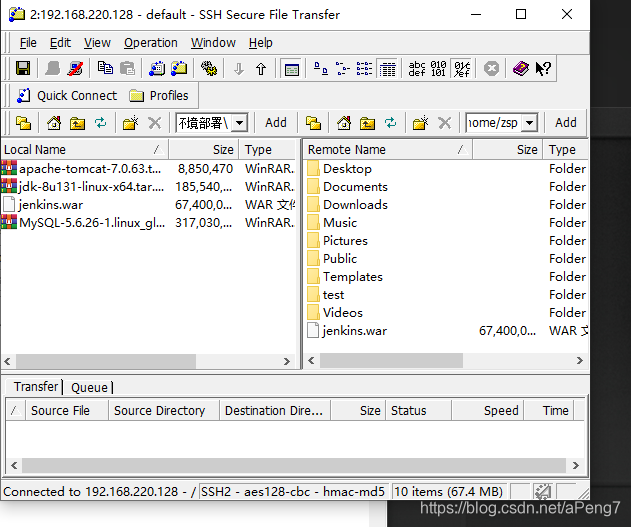The height and width of the screenshot is (527, 631).
Task: Click the remote pane new window icon
Action: 313,123
